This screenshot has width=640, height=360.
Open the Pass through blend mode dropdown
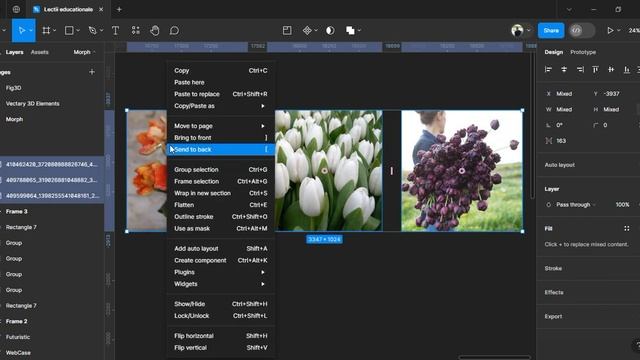click(x=576, y=205)
